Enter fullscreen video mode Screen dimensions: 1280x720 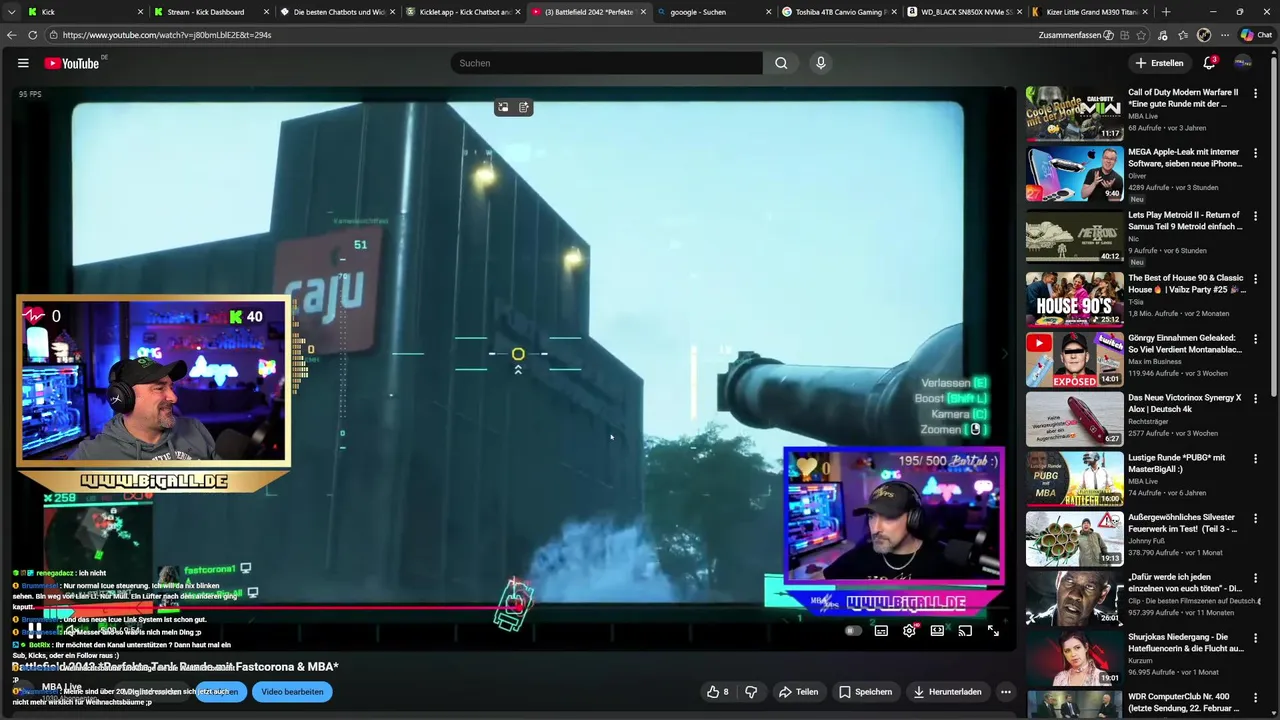pyautogui.click(x=993, y=631)
